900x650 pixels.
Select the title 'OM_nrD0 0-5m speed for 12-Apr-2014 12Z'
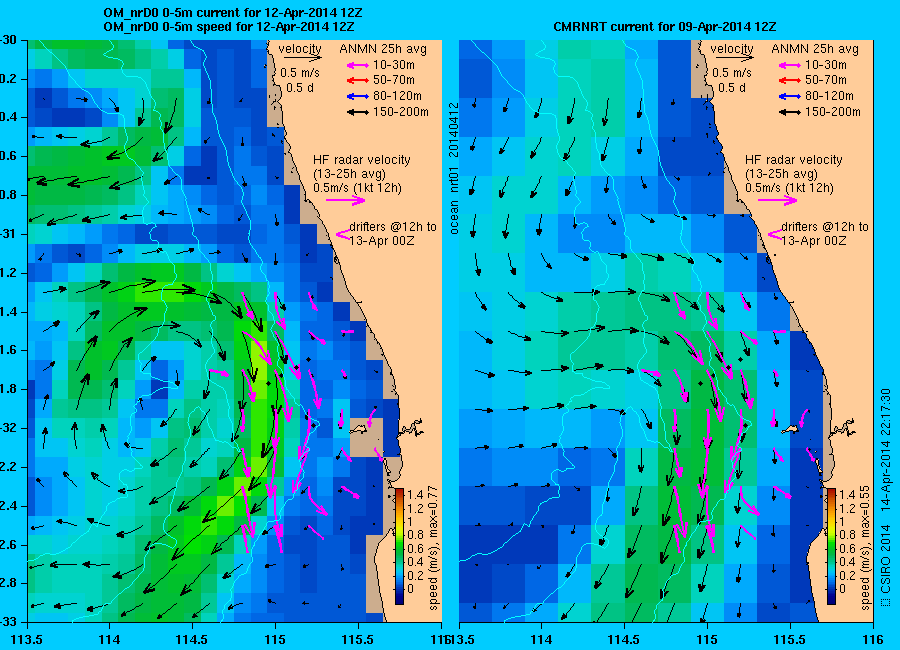click(x=228, y=27)
